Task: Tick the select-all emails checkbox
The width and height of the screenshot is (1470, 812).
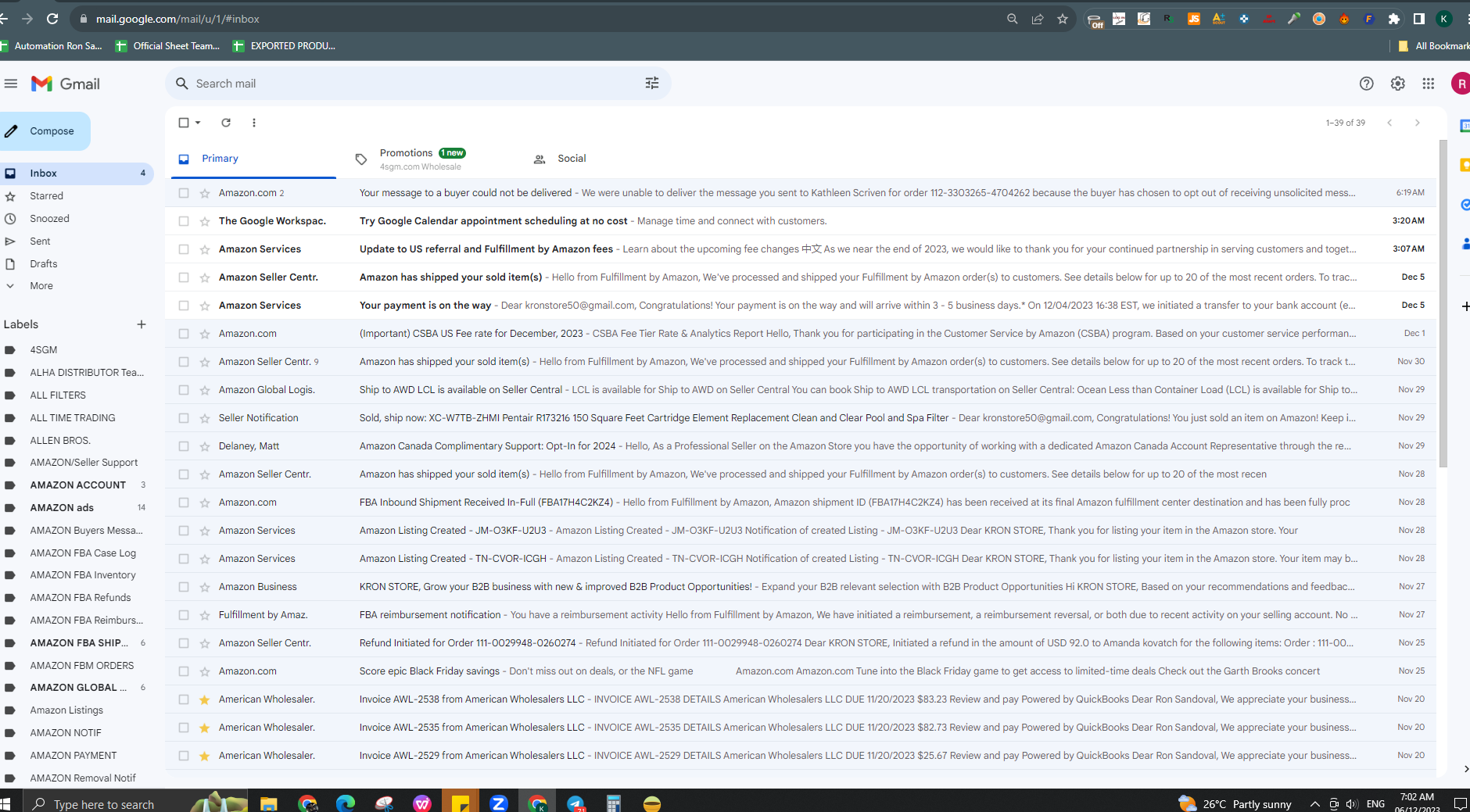Action: point(184,123)
